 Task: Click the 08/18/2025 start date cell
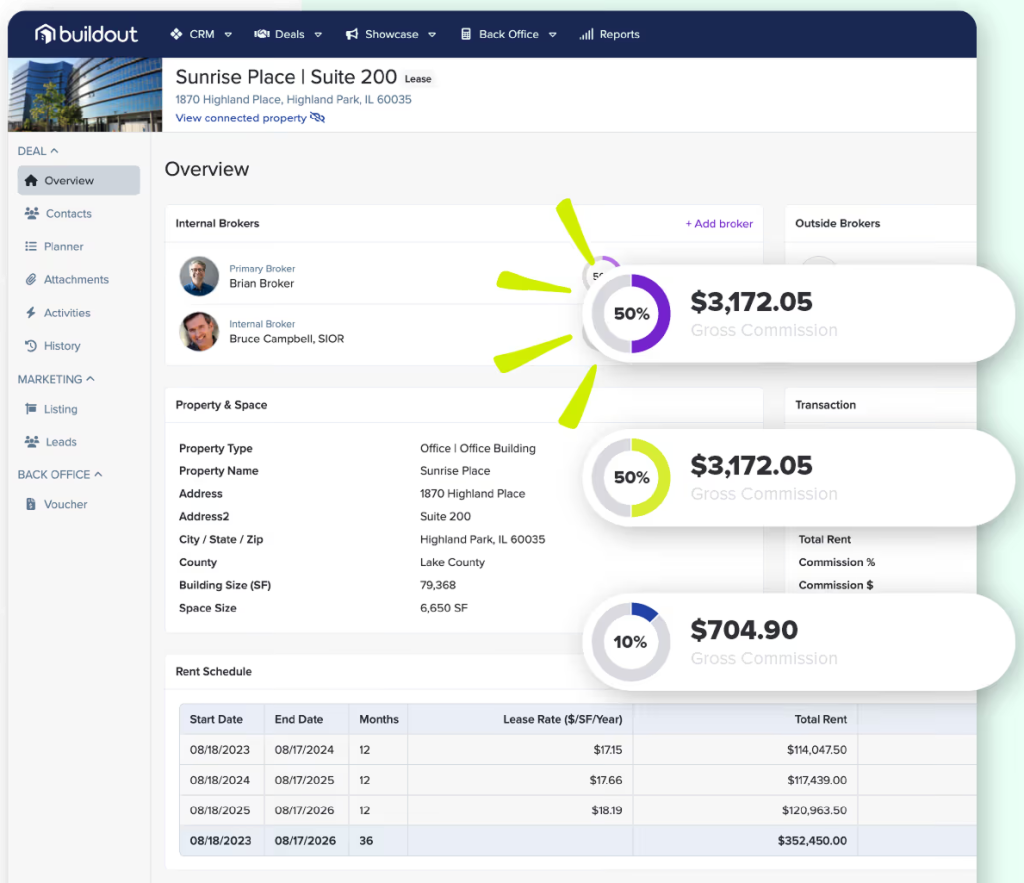(x=220, y=811)
